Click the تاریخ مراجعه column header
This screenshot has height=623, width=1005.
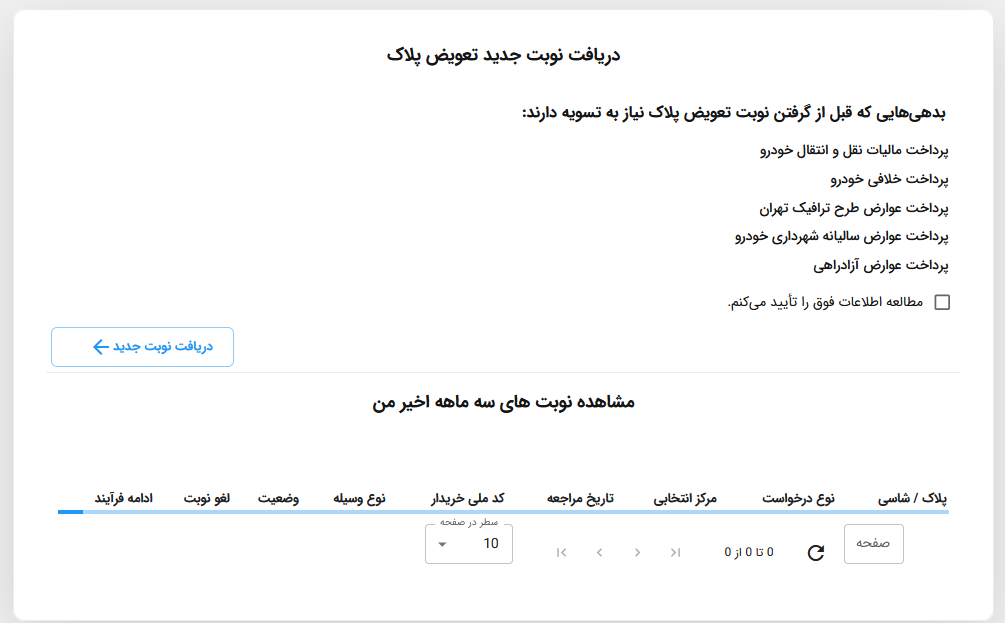[580, 498]
